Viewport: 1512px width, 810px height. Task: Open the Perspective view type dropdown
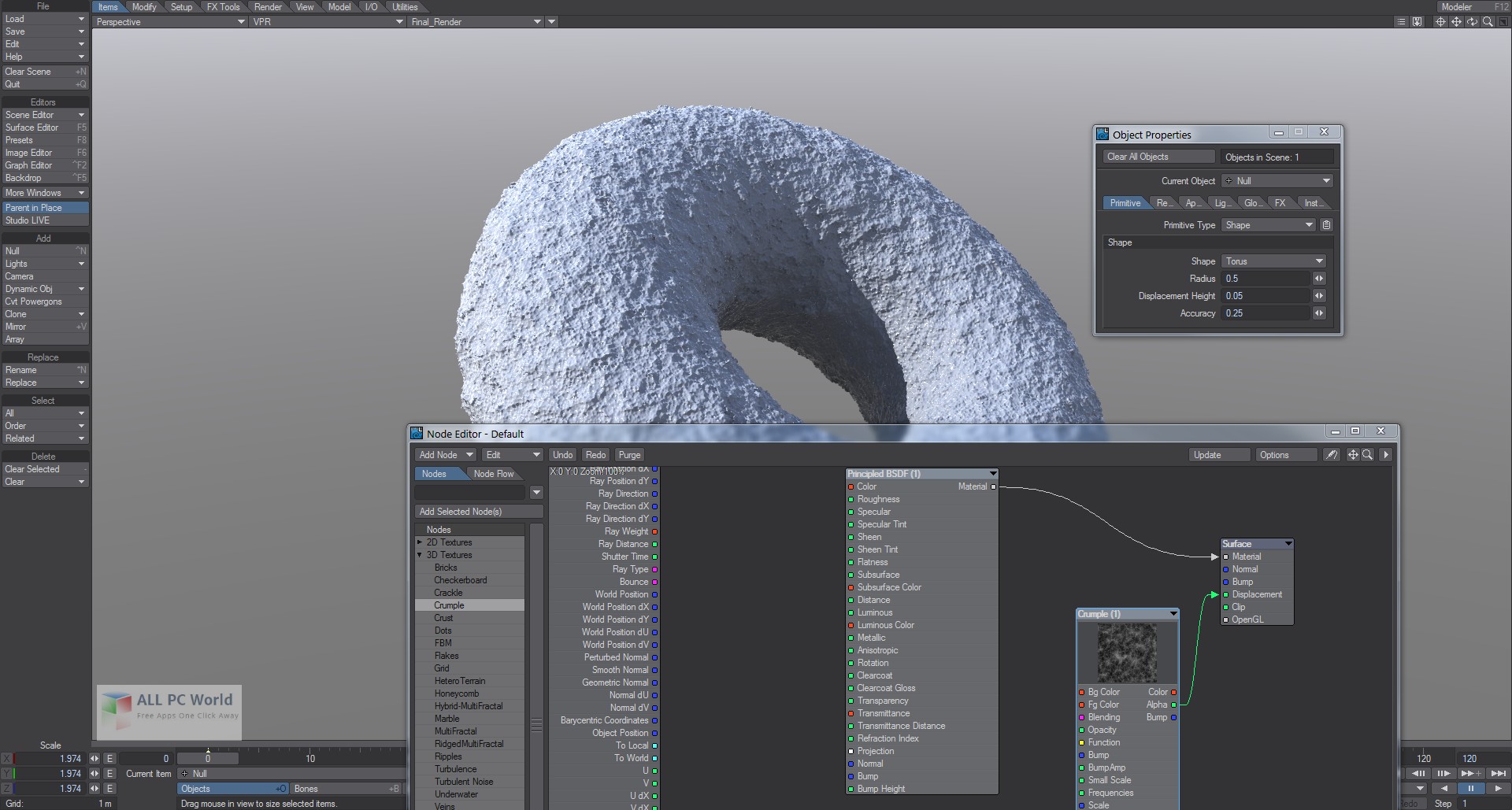point(170,22)
